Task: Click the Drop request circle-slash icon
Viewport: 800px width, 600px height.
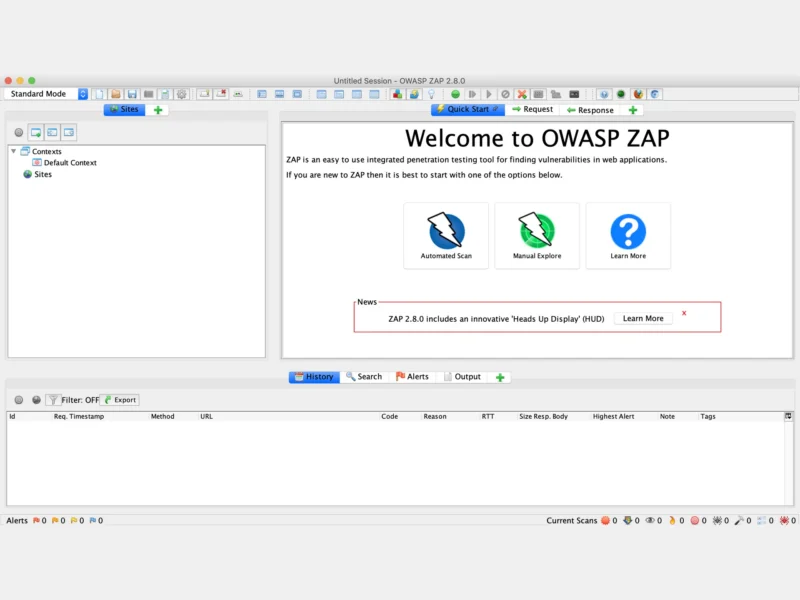Action: [x=505, y=94]
